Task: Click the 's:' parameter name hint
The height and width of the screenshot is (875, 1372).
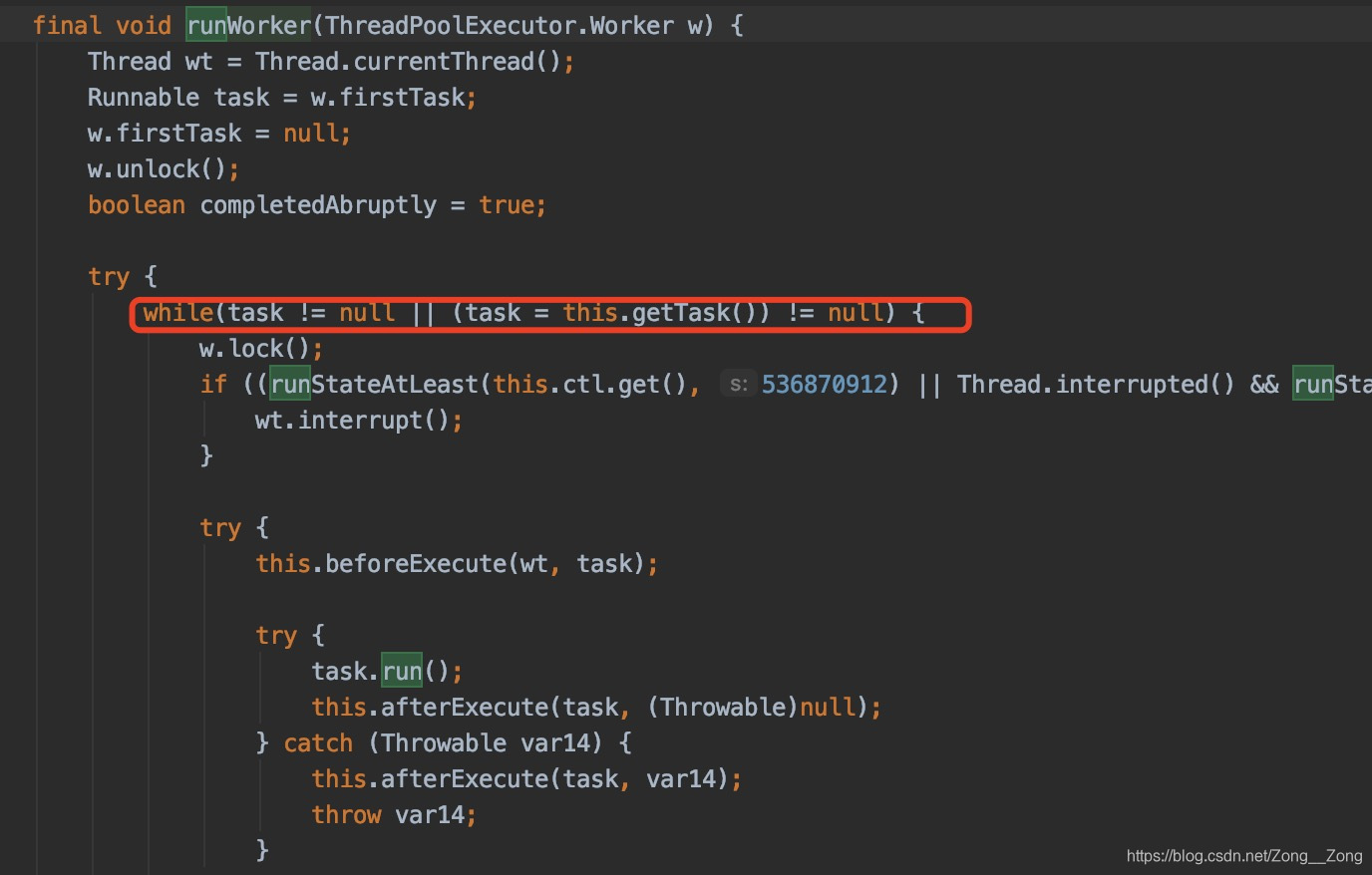Action: 739,385
